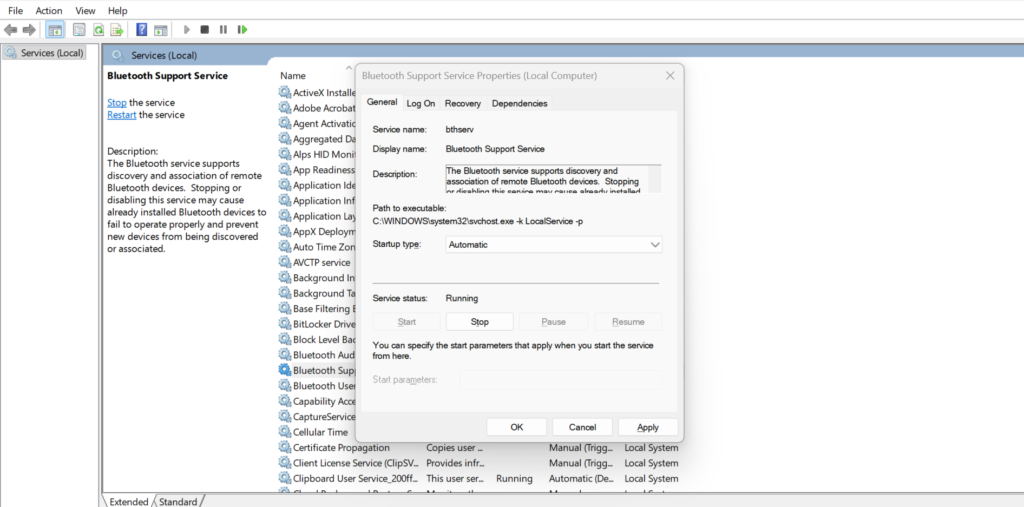Click the gear icon of BitLocker Drive service
Image resolution: width=1024 pixels, height=507 pixels.
(285, 323)
